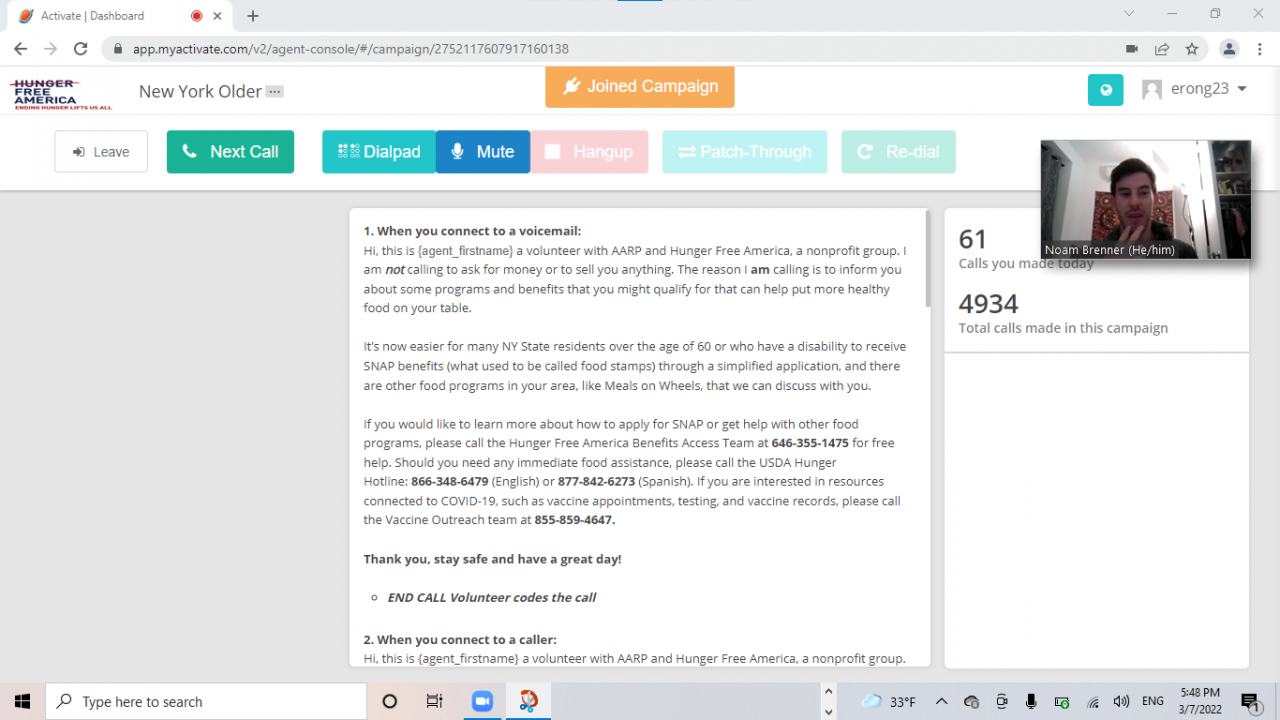The height and width of the screenshot is (720, 1280).
Task: Click the phone number 646-355-1475
Action: tap(810, 443)
